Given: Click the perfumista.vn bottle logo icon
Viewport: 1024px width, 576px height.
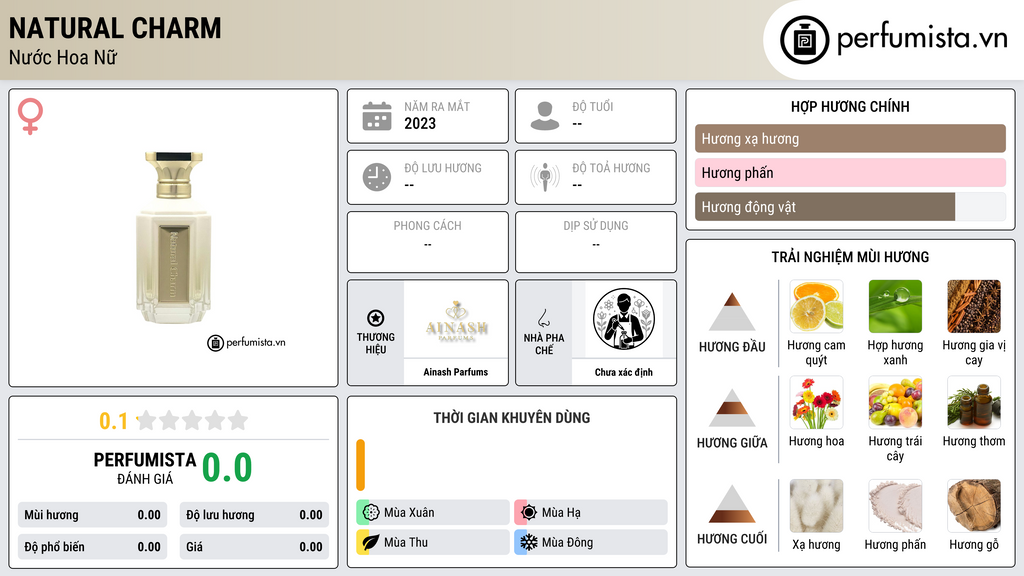Looking at the screenshot, I should pyautogui.click(x=804, y=40).
